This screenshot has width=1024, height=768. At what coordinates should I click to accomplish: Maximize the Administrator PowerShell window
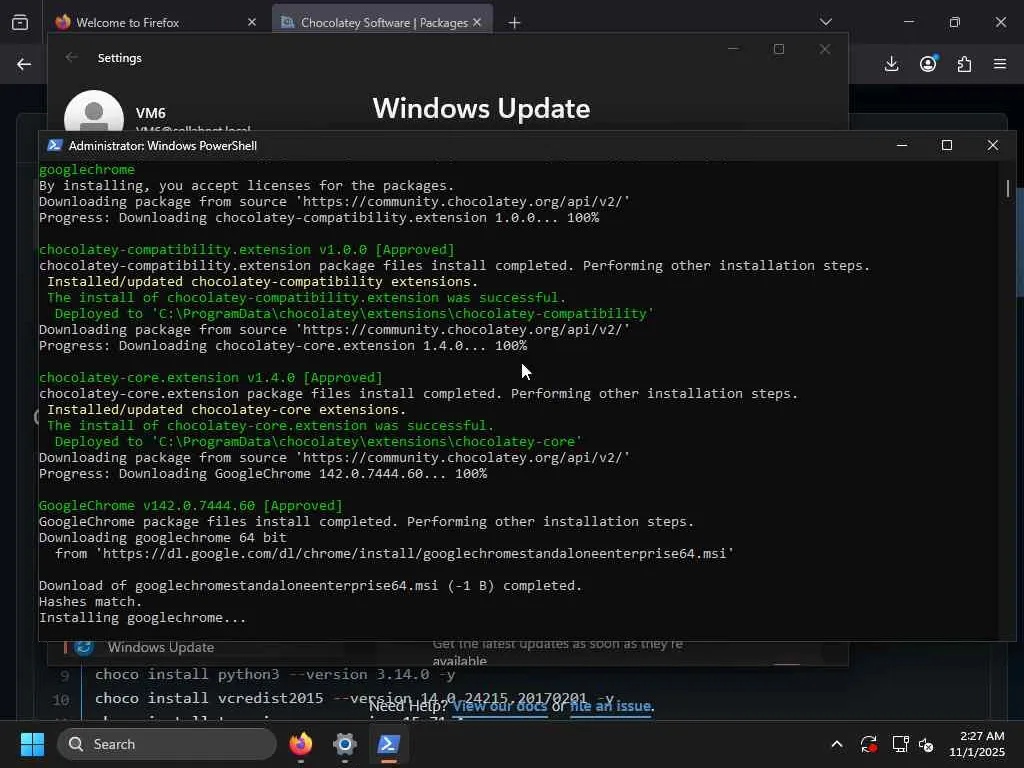pyautogui.click(x=947, y=145)
